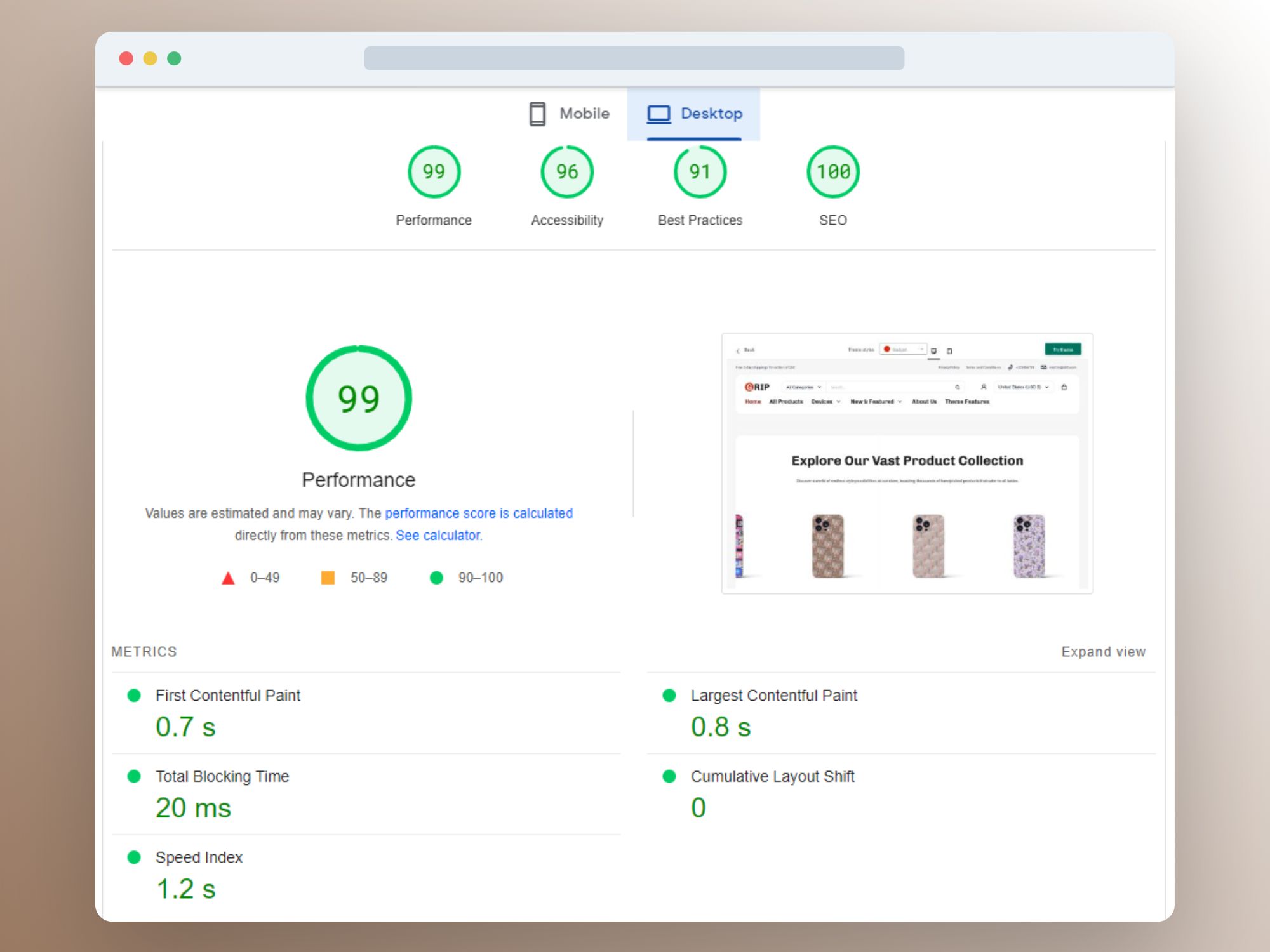The width and height of the screenshot is (1270, 952).
Task: Click the 20 ms blocking time value
Action: click(x=193, y=808)
